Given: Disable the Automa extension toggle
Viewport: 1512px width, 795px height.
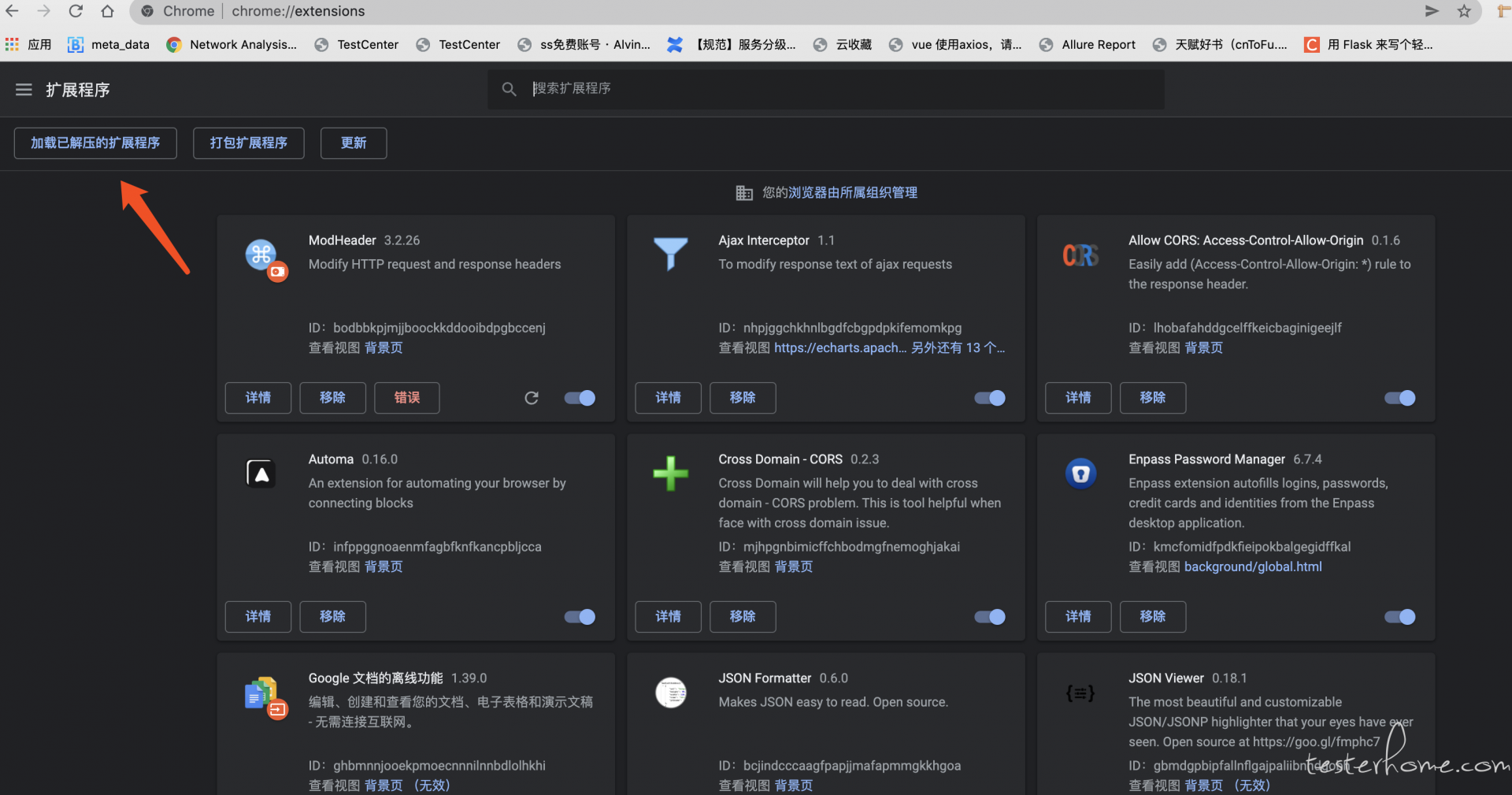Looking at the screenshot, I should [580, 617].
